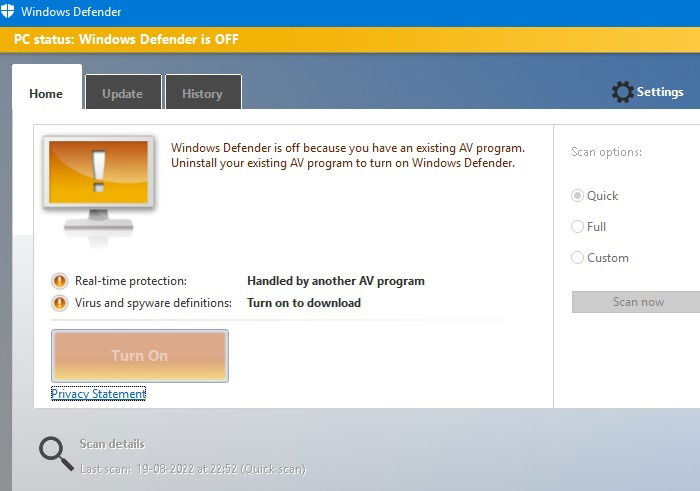
Task: Click the Scan now button
Action: tap(637, 302)
